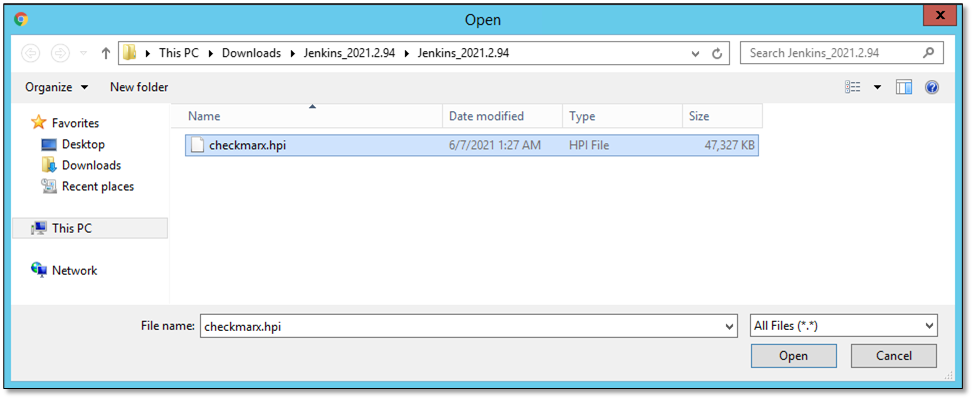Click the Open button

793,356
